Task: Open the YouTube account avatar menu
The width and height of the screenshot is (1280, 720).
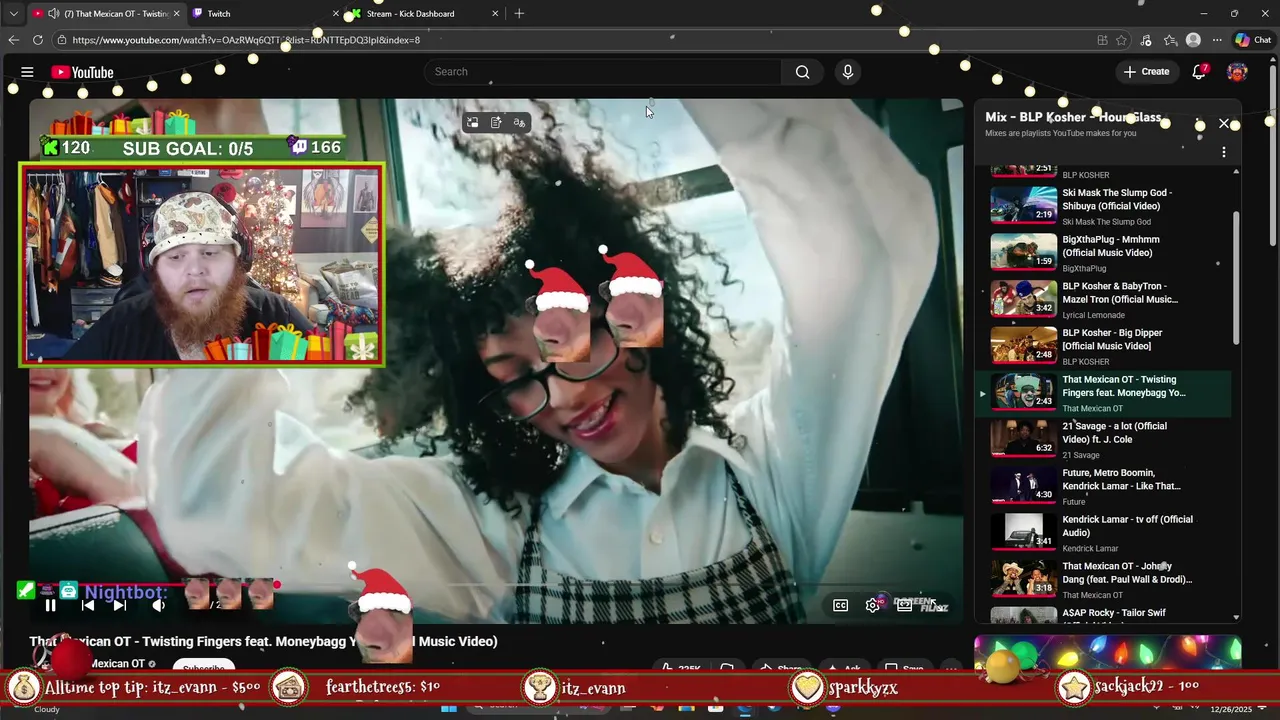Action: [x=1237, y=72]
